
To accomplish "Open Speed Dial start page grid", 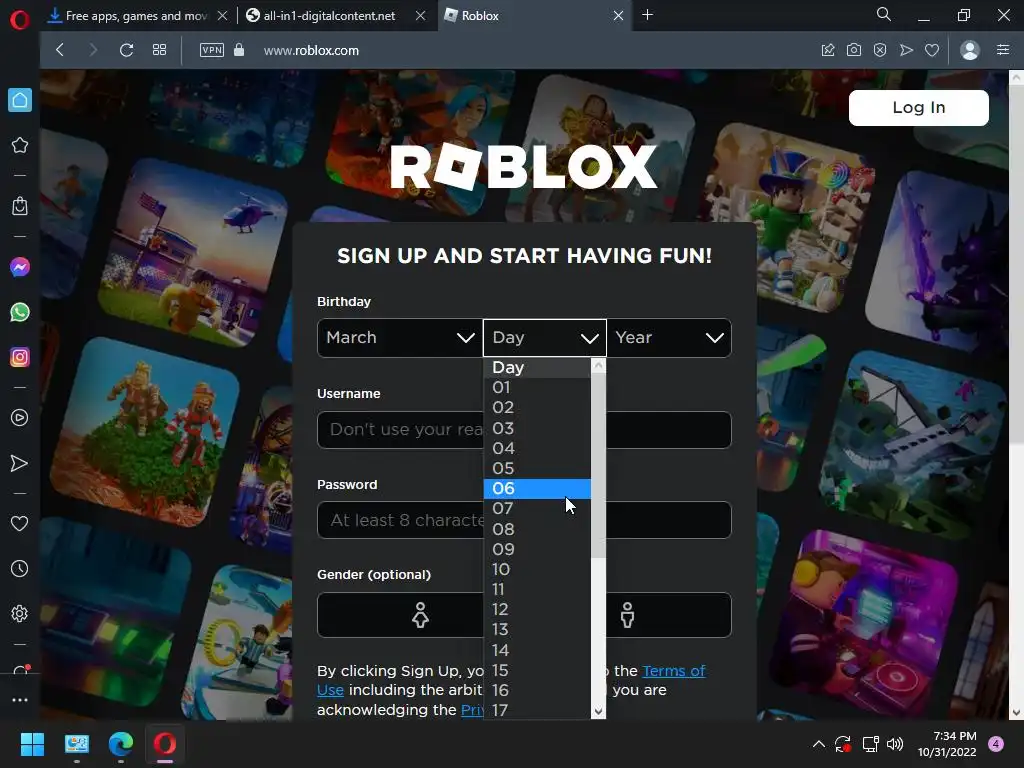I will tap(159, 50).
